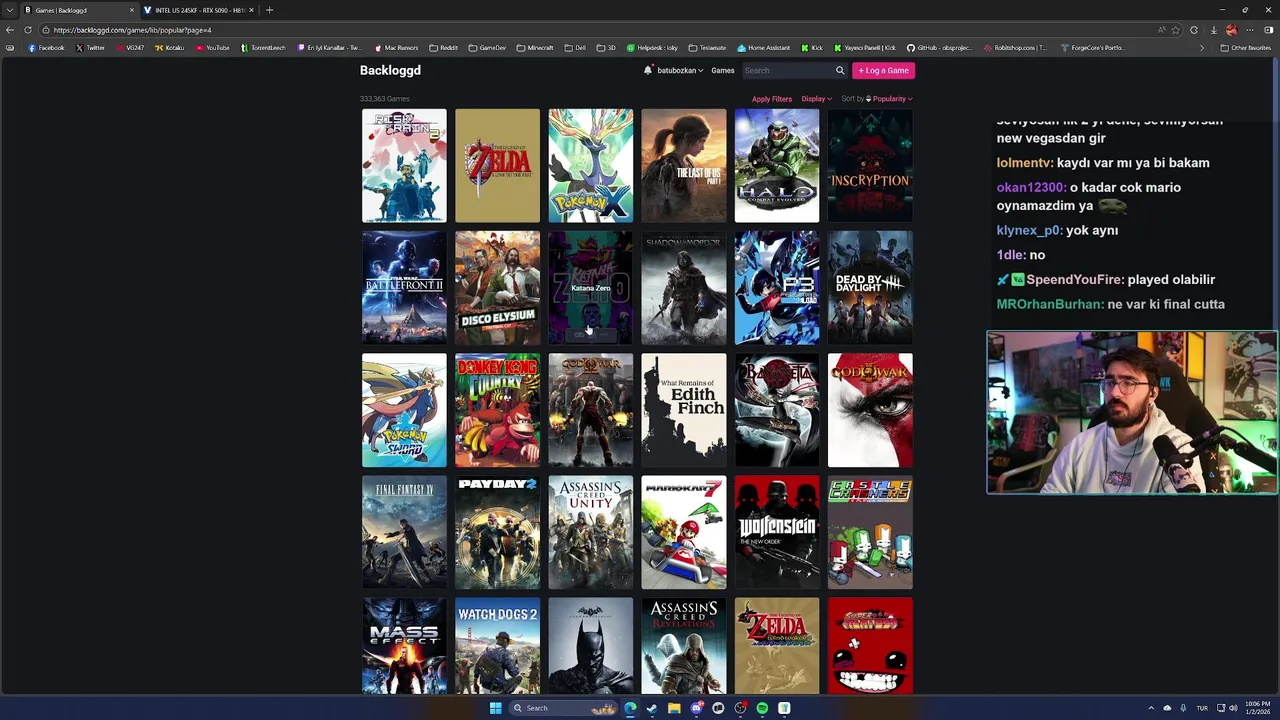Open Donkey Kong Country cover
This screenshot has height=720, width=1280.
[497, 410]
